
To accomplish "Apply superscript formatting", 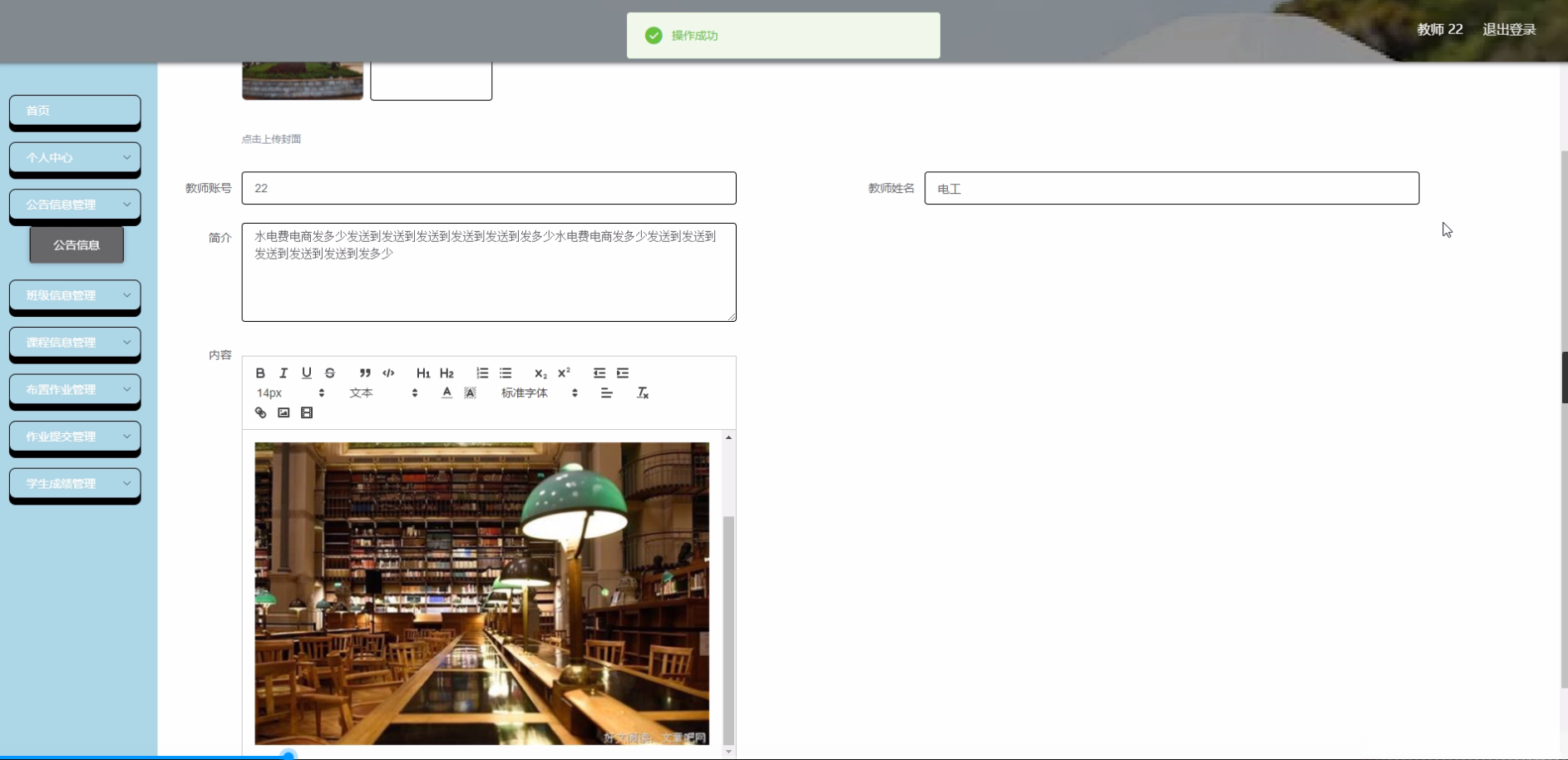I will point(565,373).
